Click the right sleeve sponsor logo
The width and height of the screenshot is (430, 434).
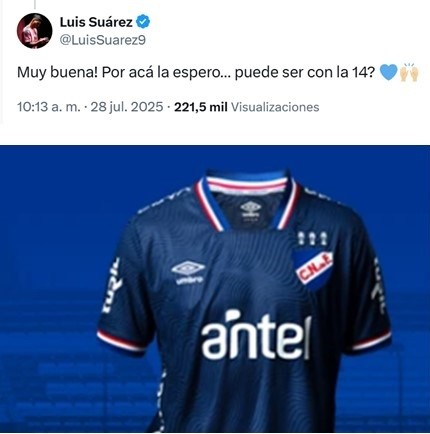(x=379, y=286)
